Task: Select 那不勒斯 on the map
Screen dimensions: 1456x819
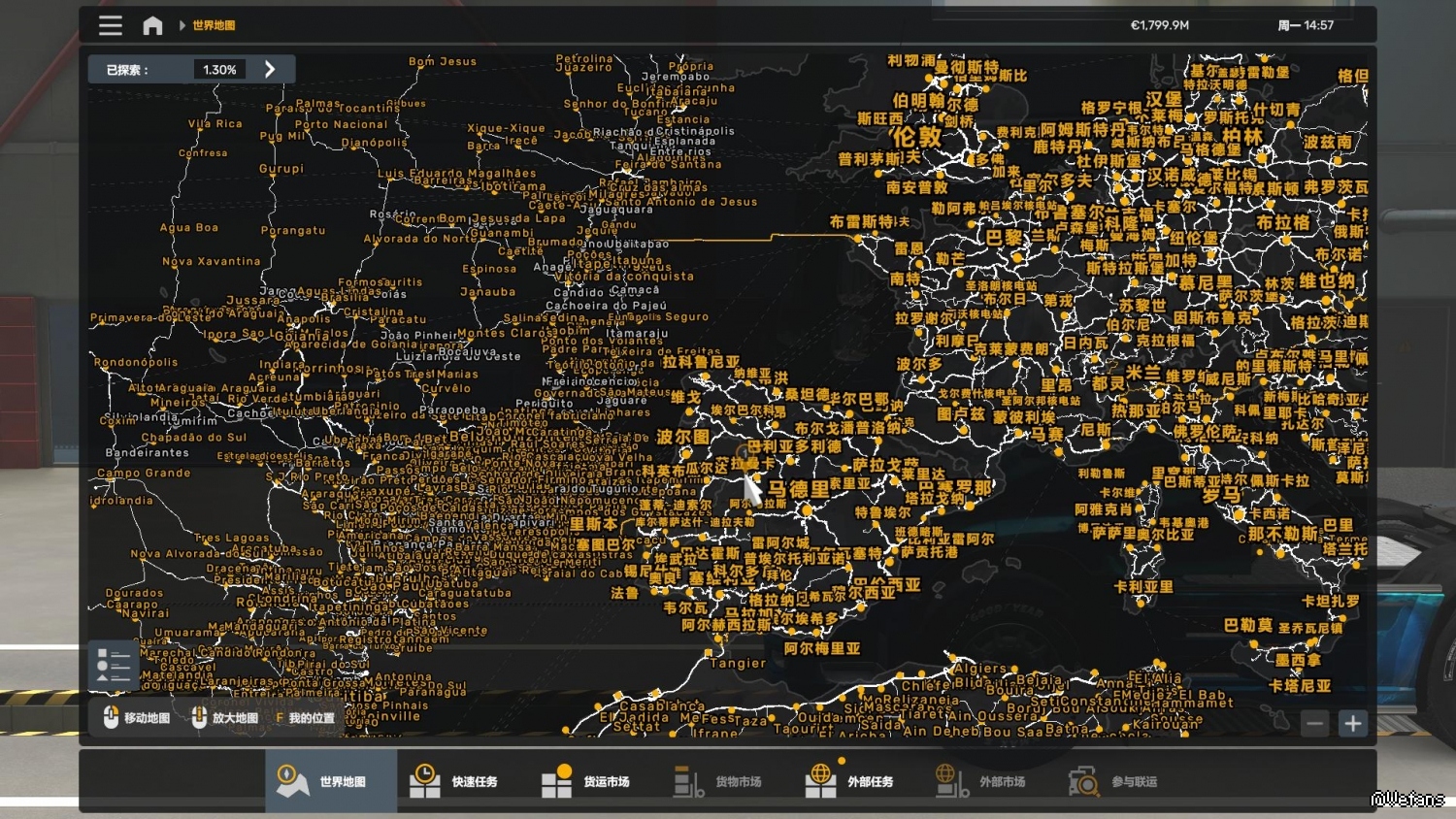Action: [x=1283, y=534]
